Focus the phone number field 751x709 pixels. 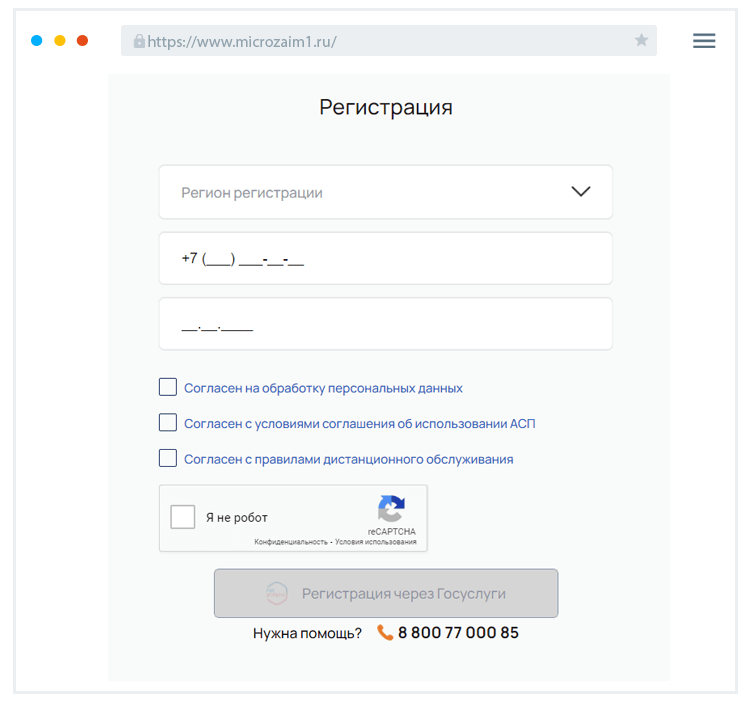[385, 259]
